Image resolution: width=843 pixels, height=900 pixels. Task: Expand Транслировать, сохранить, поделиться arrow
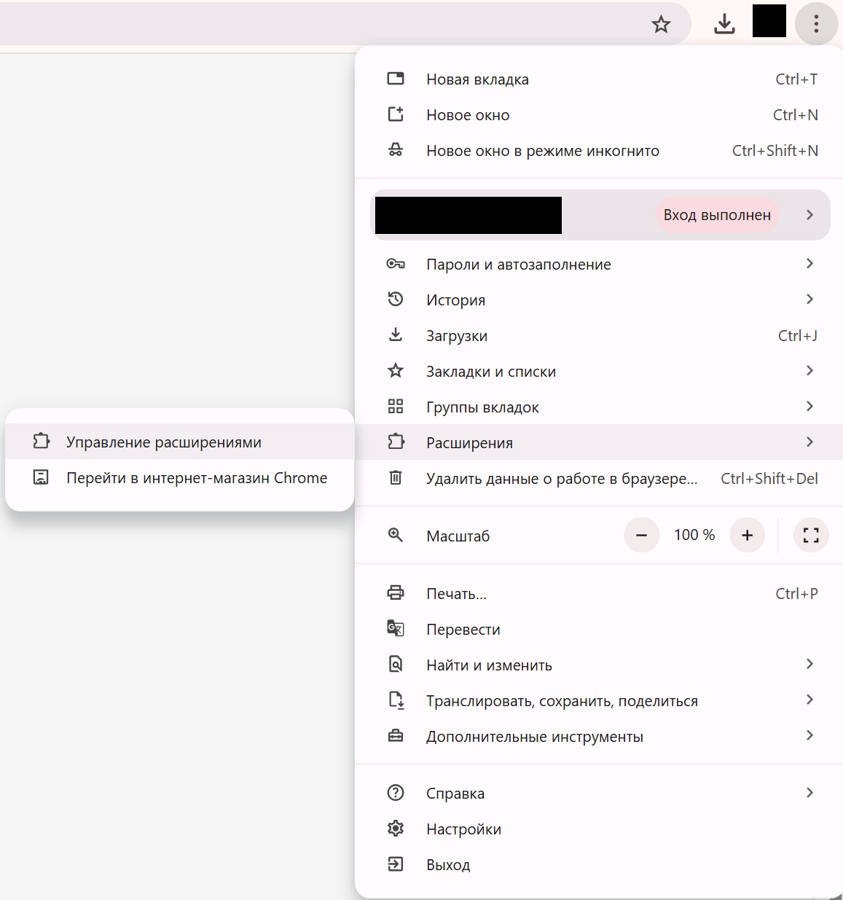(810, 700)
